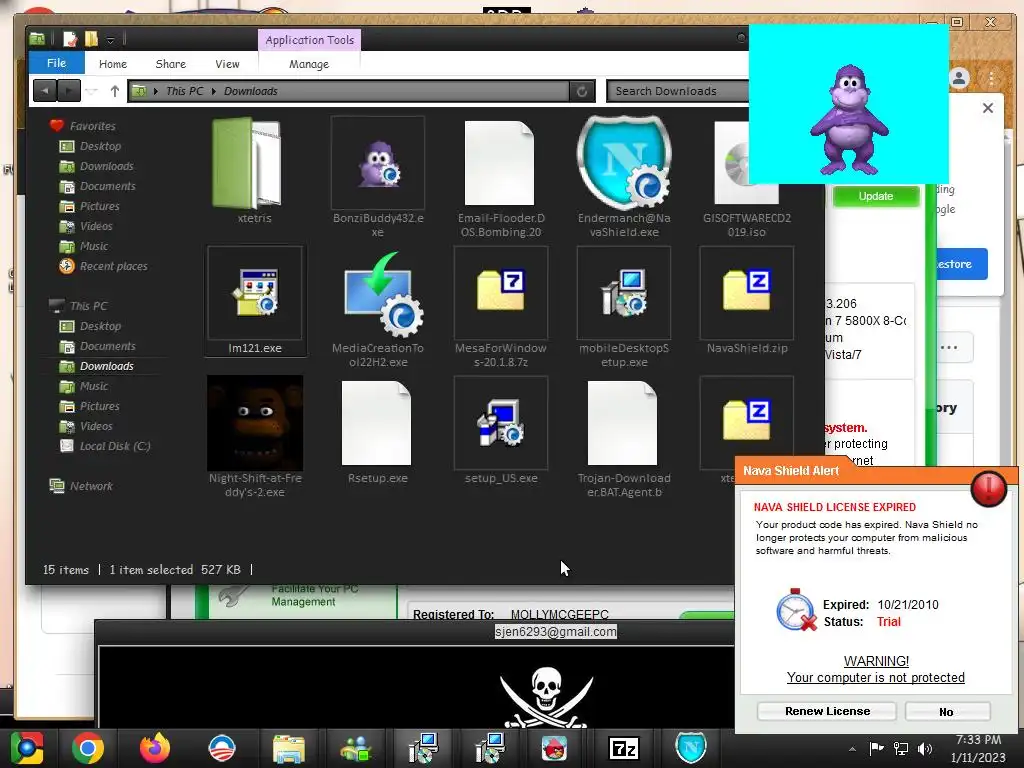Select MesaForWindows-20.1.8.7z archive
The height and width of the screenshot is (768, 1024).
(501, 307)
